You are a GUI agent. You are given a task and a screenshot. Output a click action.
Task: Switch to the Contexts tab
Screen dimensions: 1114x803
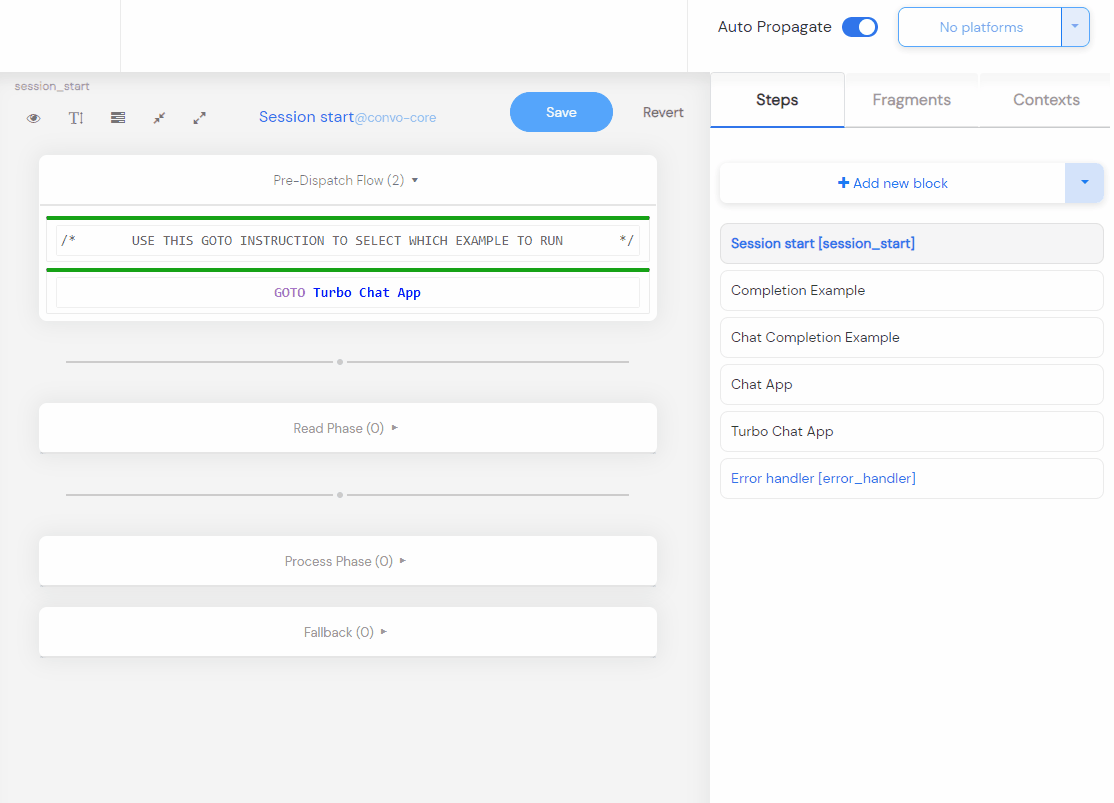1046,100
